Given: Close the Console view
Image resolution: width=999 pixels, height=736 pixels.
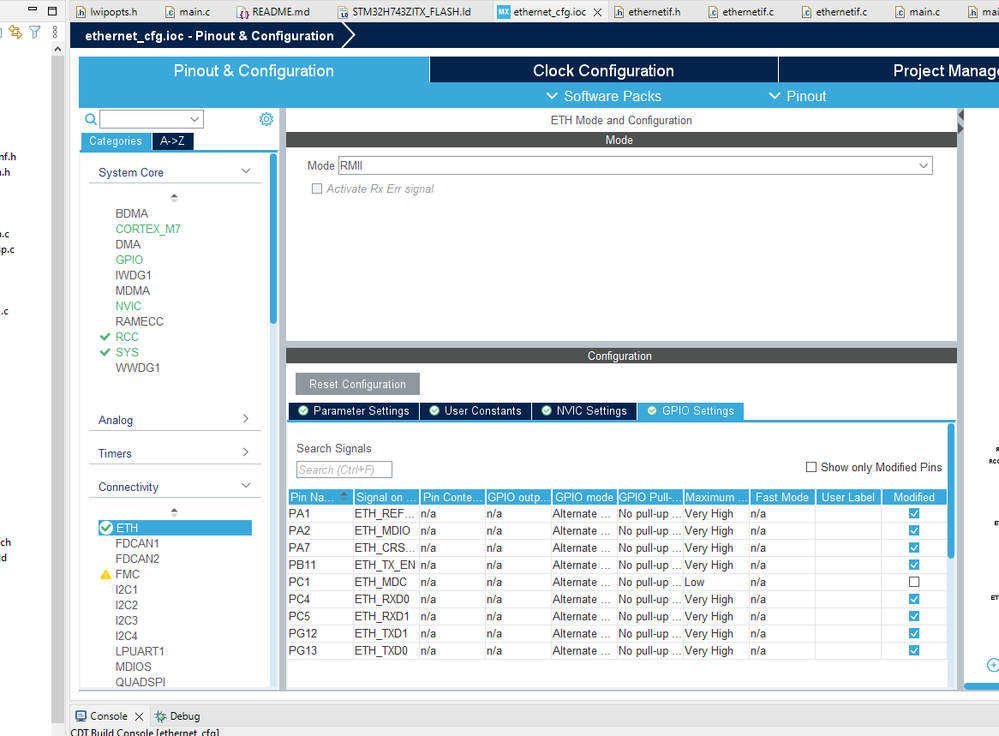Looking at the screenshot, I should click(x=139, y=716).
